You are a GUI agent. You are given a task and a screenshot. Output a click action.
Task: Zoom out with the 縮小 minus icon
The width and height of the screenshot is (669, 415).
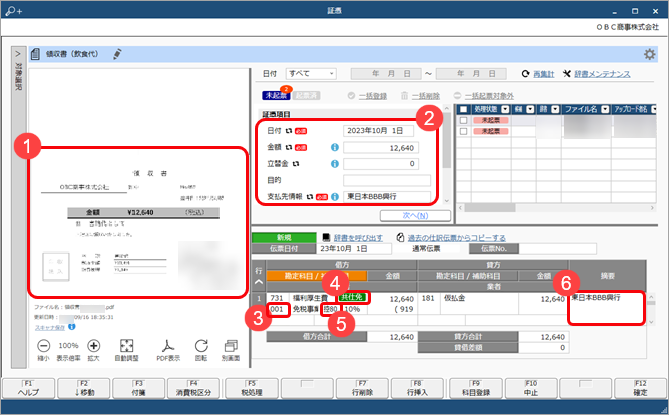44,345
